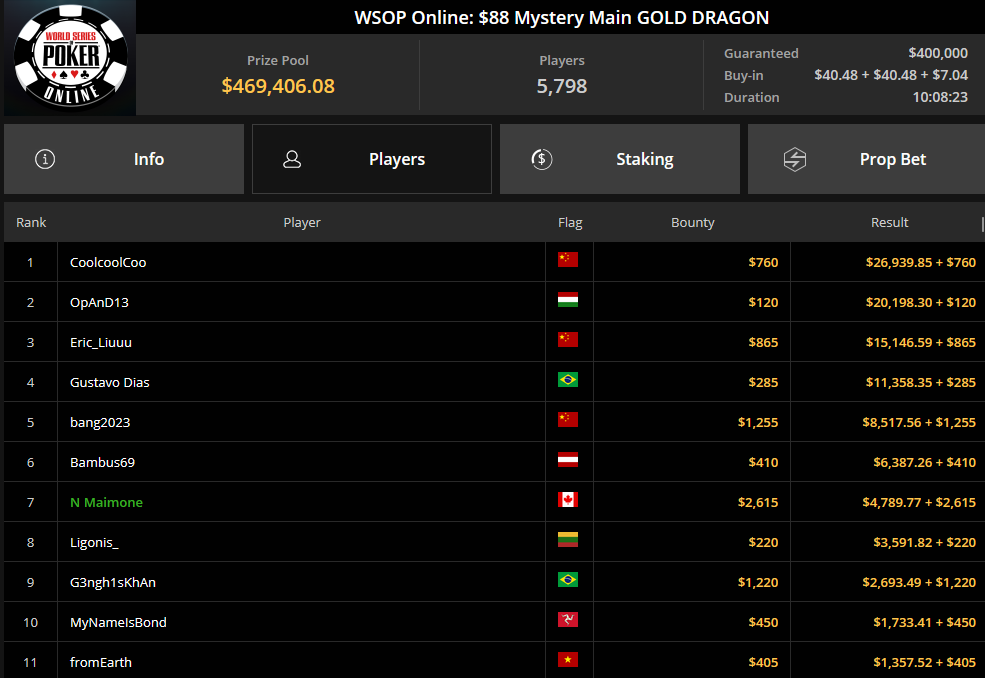985x678 pixels.
Task: Click the dollar coin Staking icon
Action: tap(542, 159)
